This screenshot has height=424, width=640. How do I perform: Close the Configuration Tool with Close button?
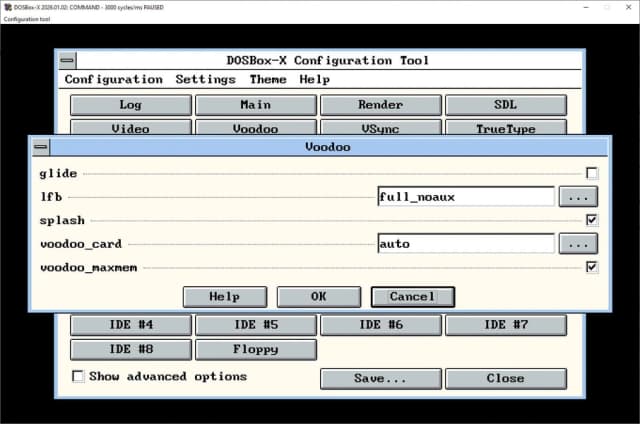pyautogui.click(x=506, y=379)
